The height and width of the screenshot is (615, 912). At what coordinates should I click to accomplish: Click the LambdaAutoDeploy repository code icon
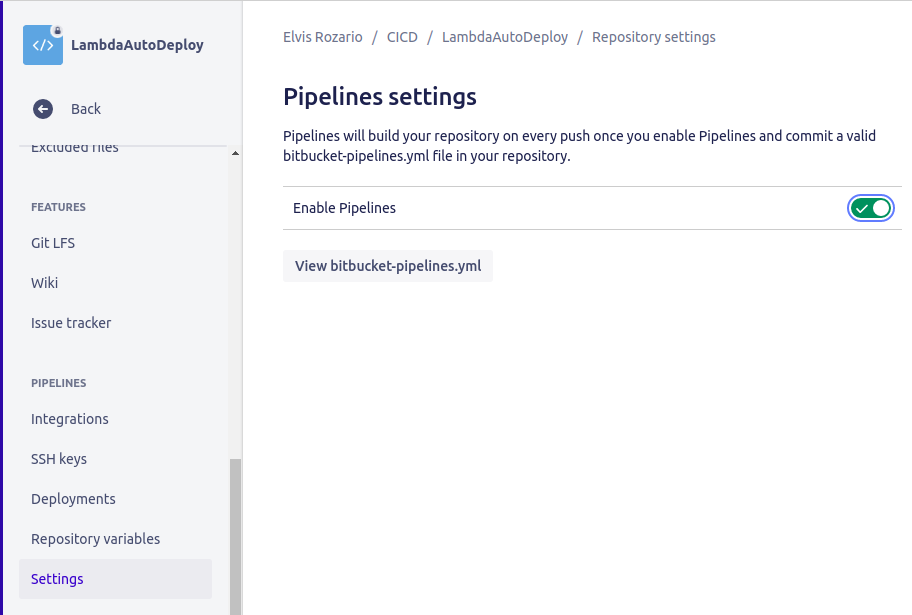[x=43, y=45]
